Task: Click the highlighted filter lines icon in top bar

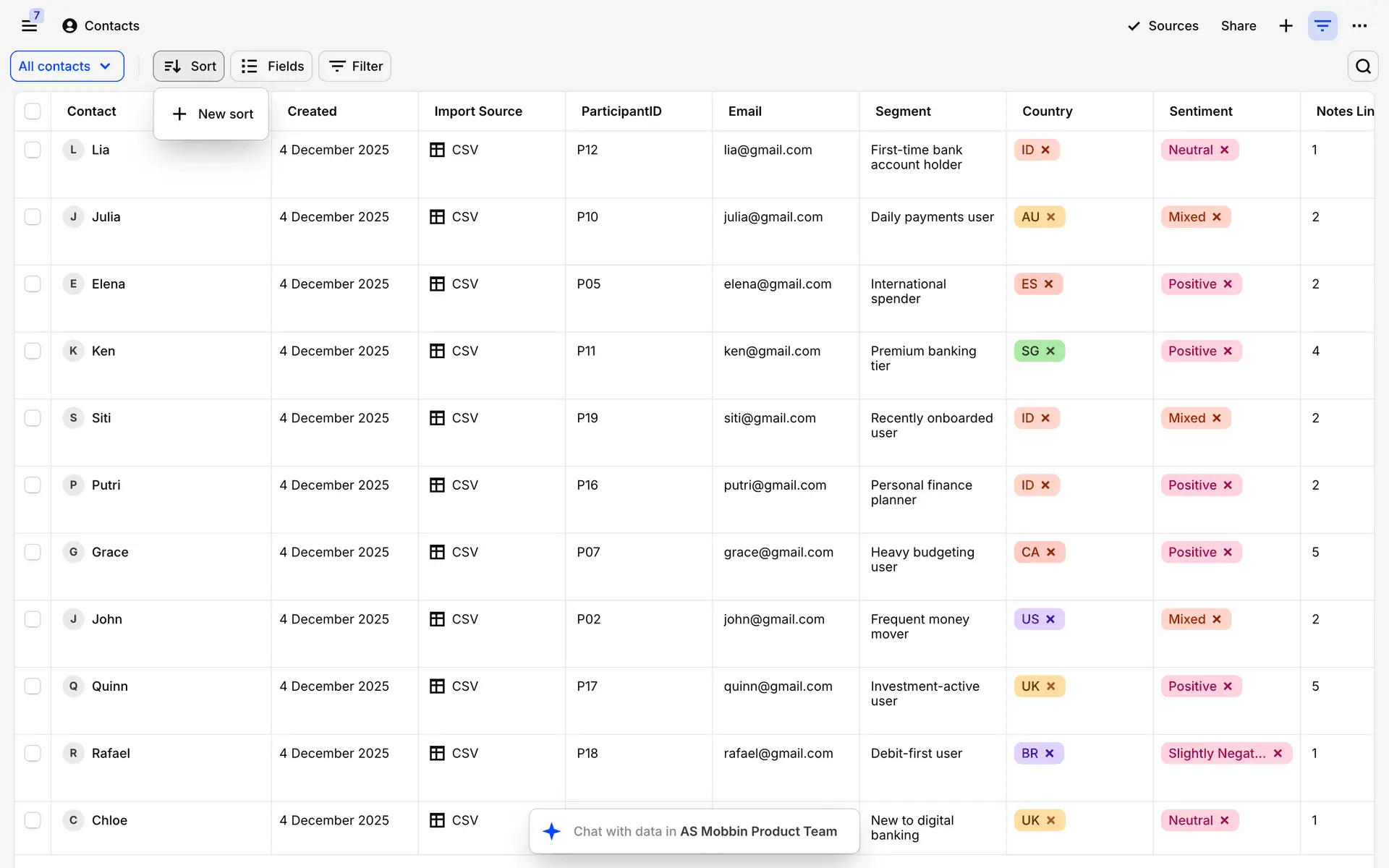Action: 1322,26
